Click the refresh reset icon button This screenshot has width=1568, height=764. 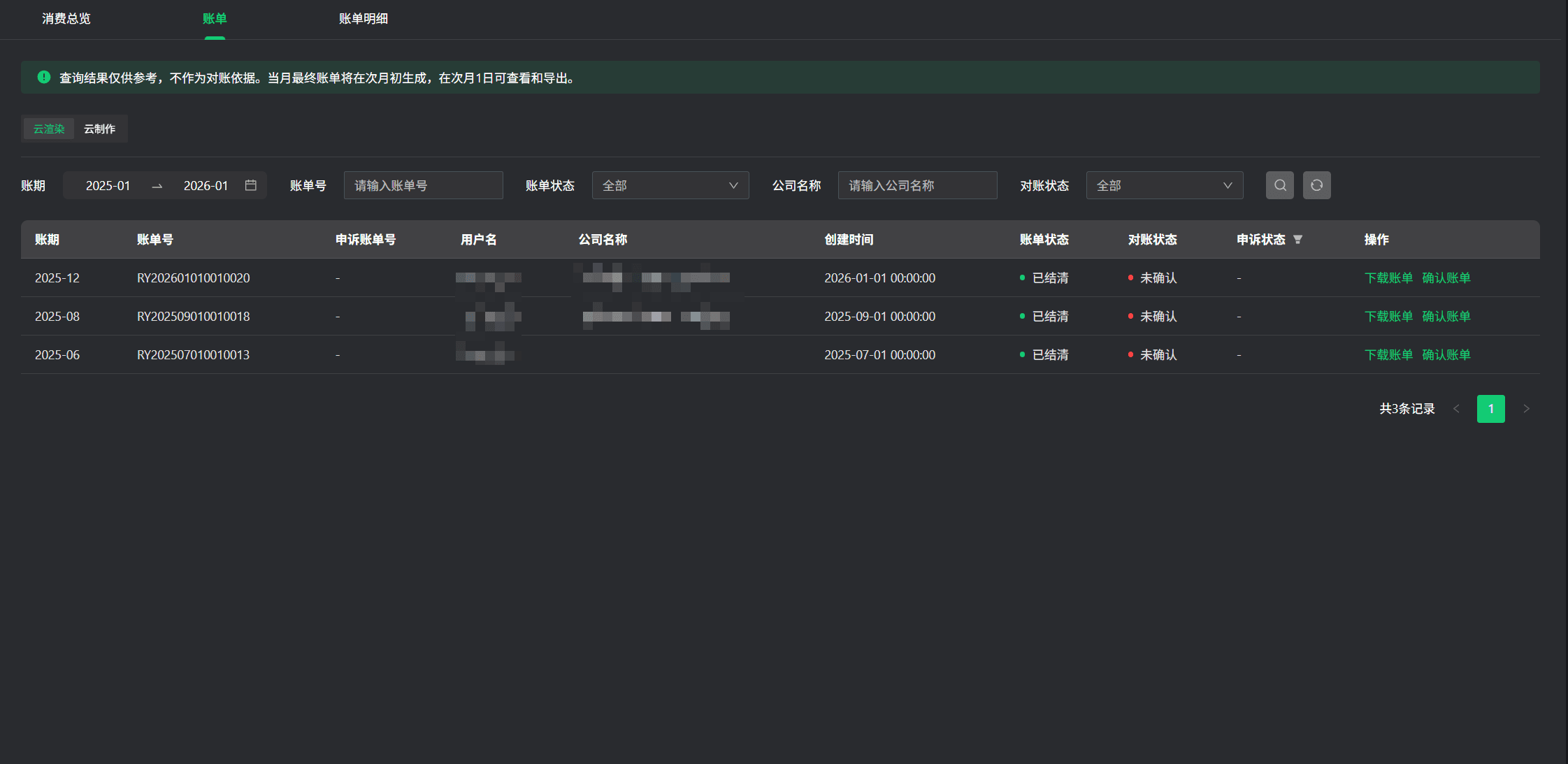pos(1316,185)
